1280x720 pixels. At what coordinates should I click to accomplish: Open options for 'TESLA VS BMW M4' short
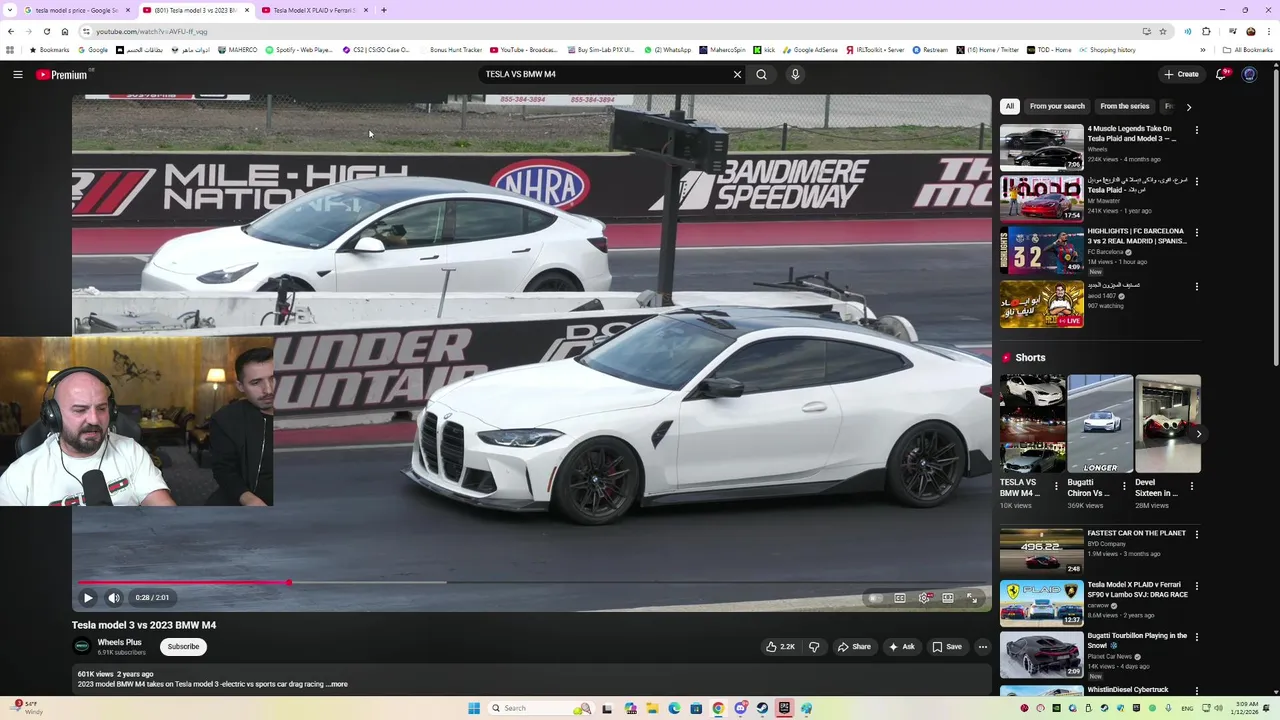pyautogui.click(x=1056, y=487)
